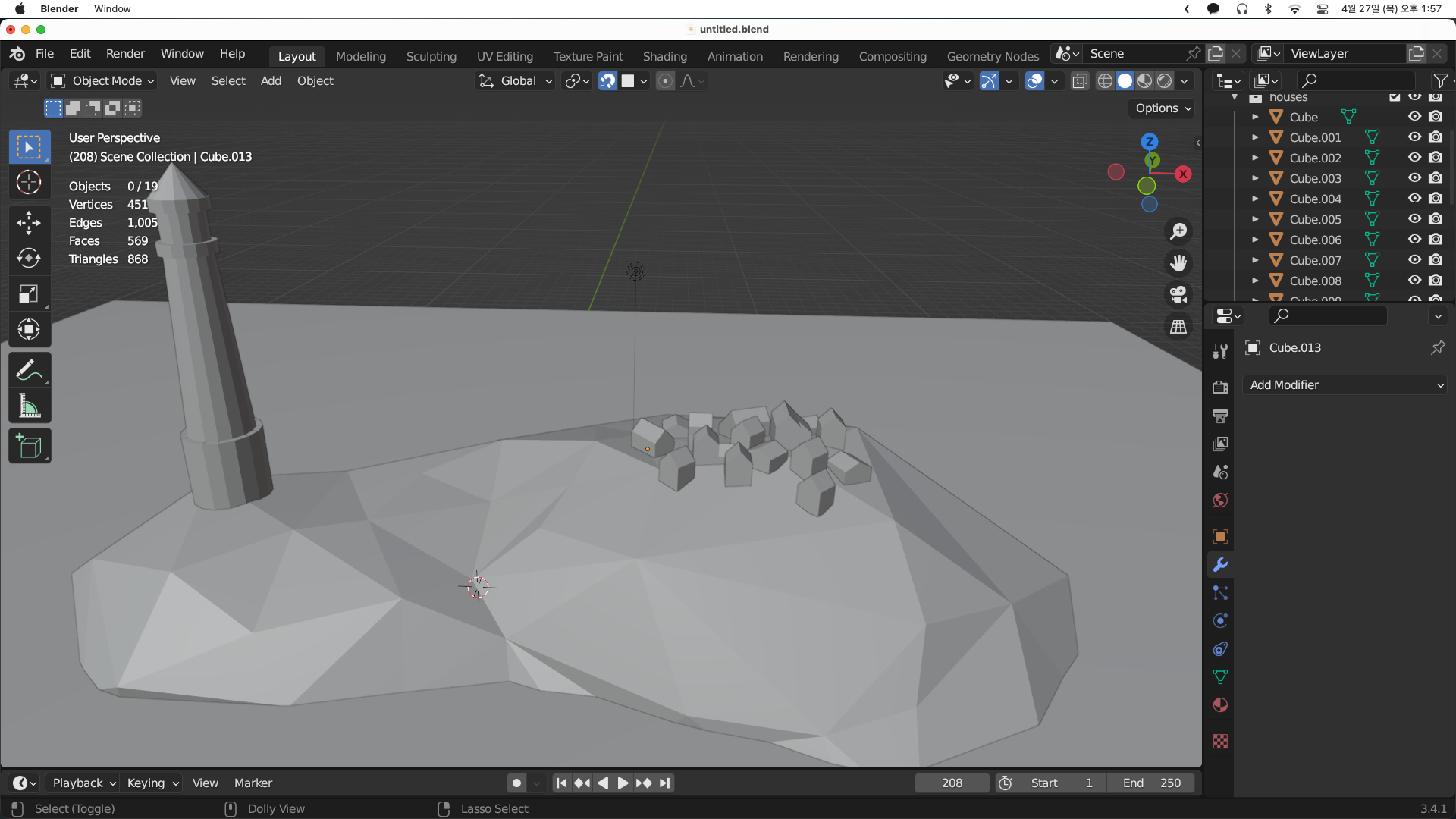1456x819 pixels.
Task: Toggle snapping magnet button
Action: 607,81
